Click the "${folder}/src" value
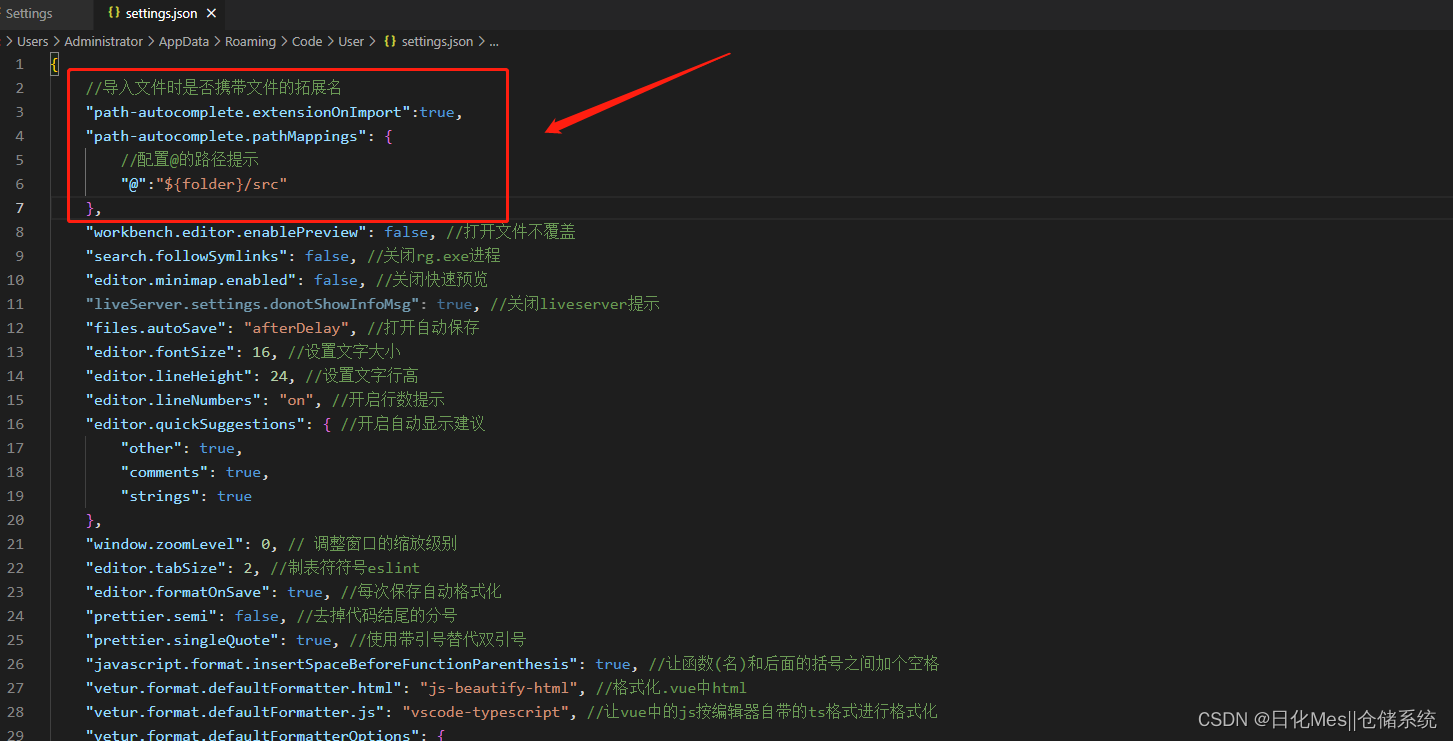This screenshot has width=1453, height=741. 221,184
